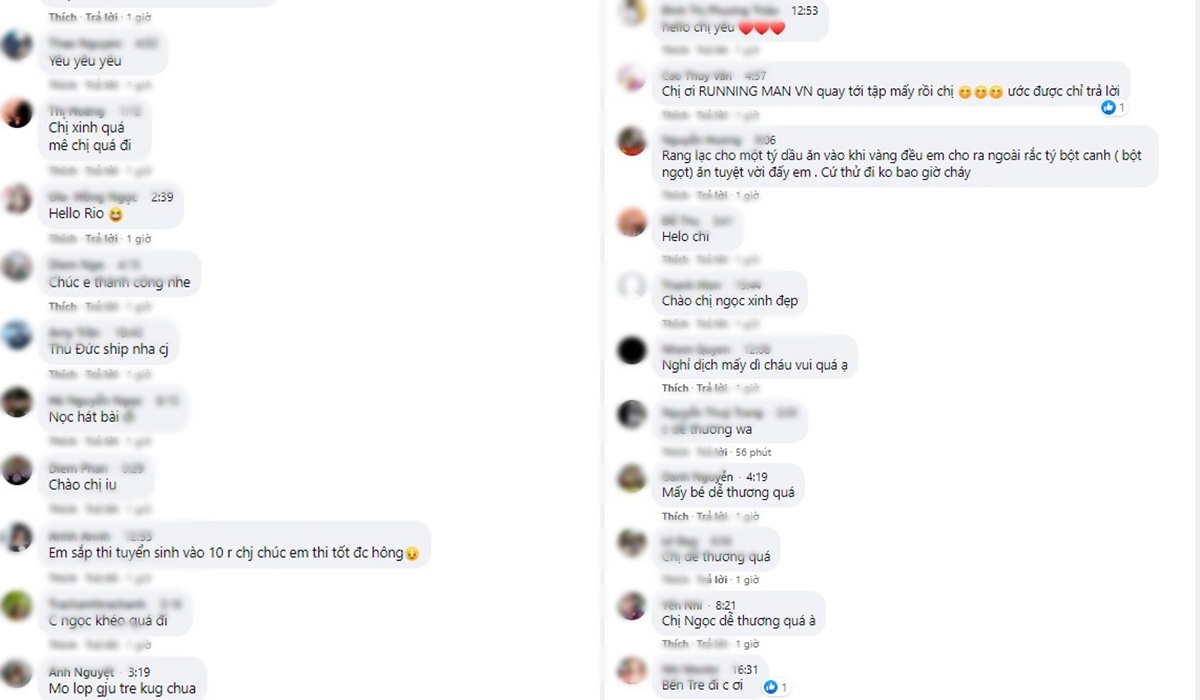This screenshot has height=700, width=1200.
Task: Open avatar of "Rang lạc cho một tý dầu" commenter
Action: (x=631, y=141)
